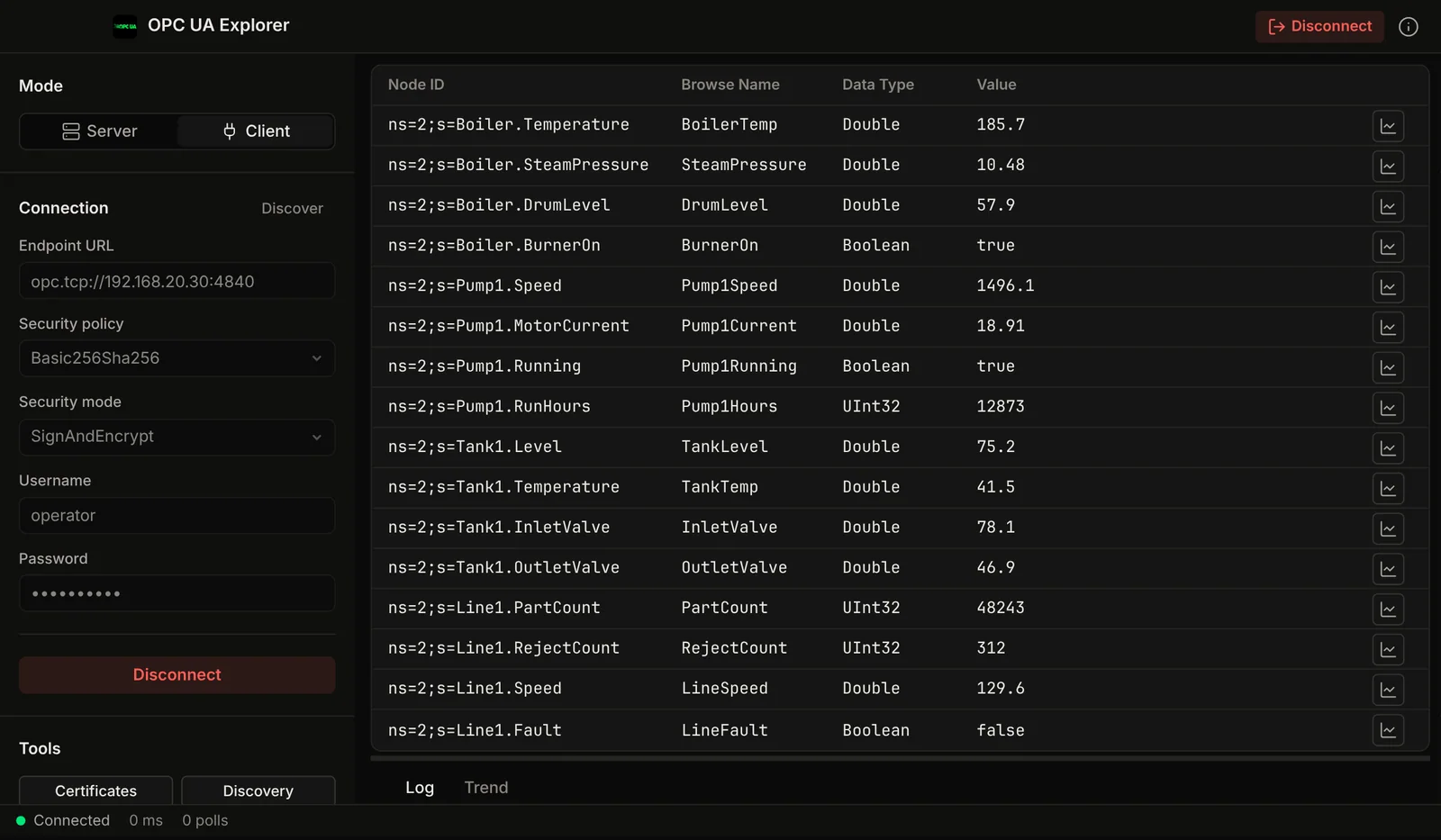The image size is (1441, 840).
Task: Switch to the Trend tab
Action: (486, 788)
